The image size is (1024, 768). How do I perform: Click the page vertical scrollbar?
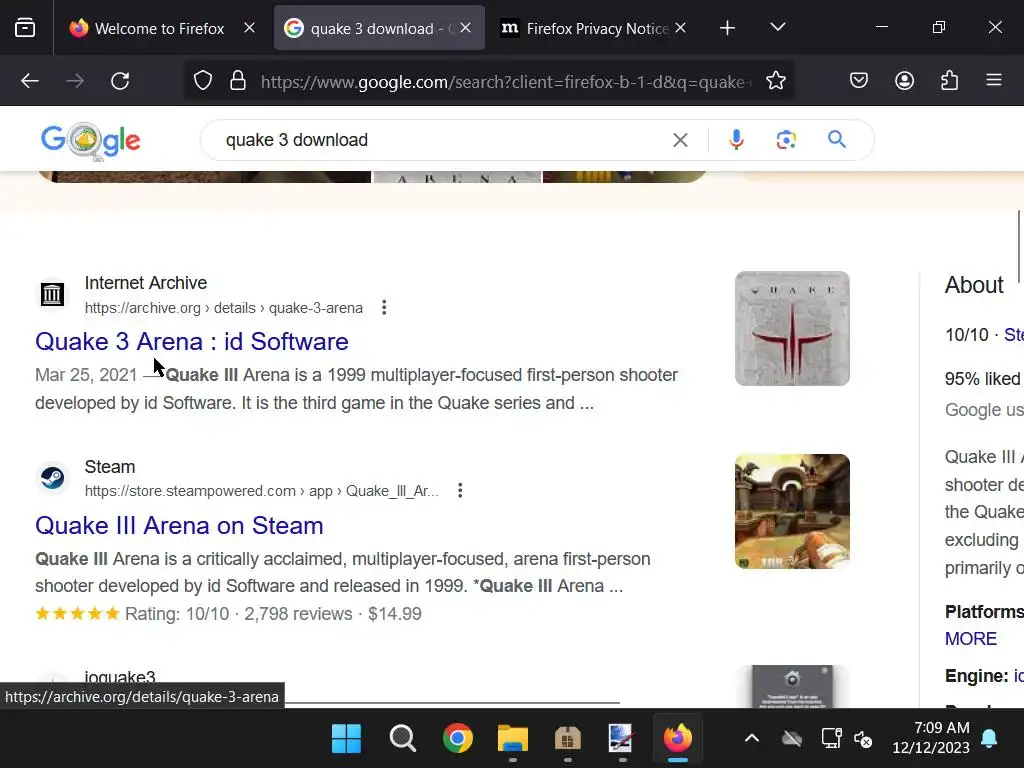tap(1019, 247)
